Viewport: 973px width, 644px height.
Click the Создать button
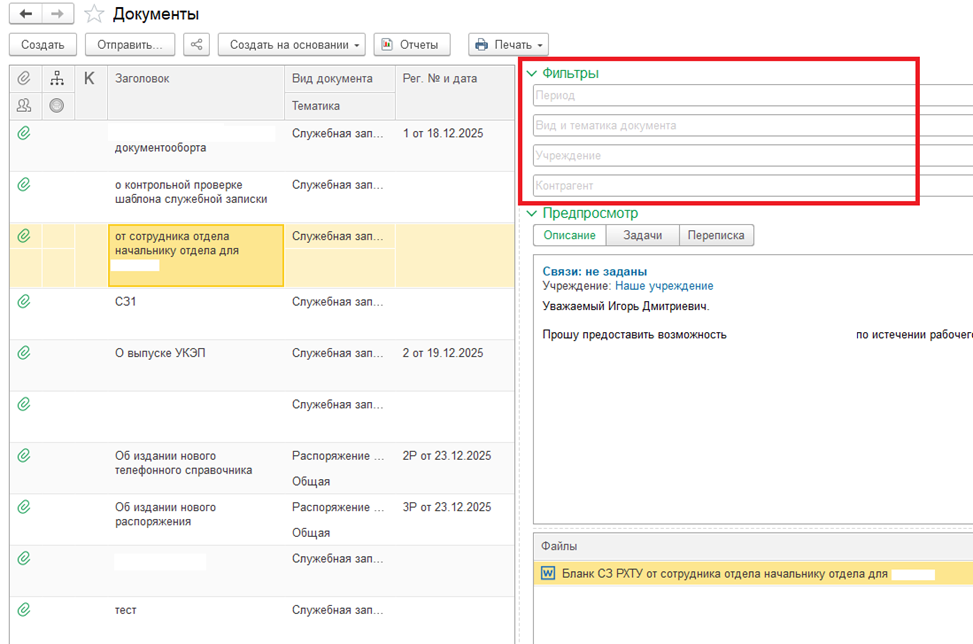[x=42, y=45]
